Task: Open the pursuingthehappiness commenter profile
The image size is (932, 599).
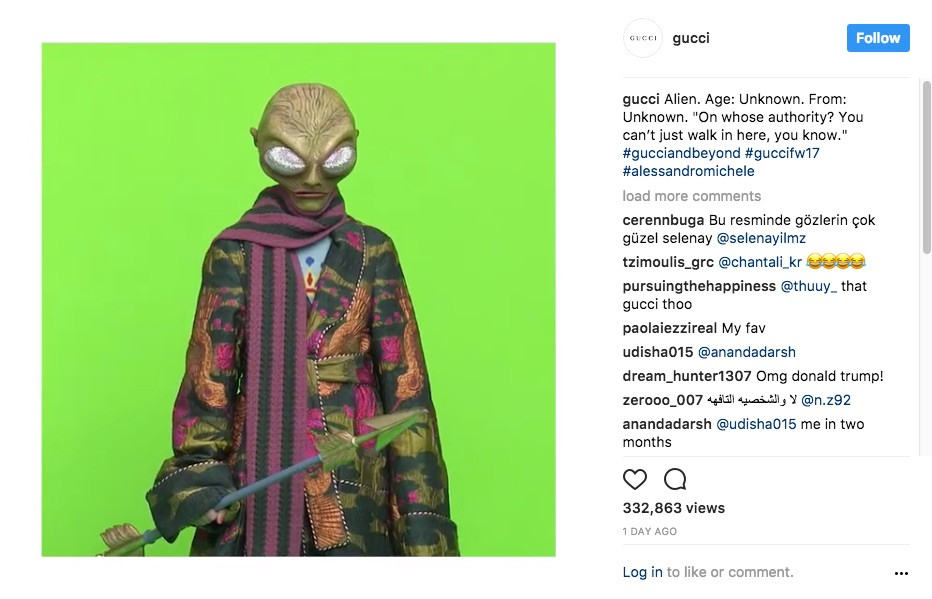Action: (x=699, y=286)
